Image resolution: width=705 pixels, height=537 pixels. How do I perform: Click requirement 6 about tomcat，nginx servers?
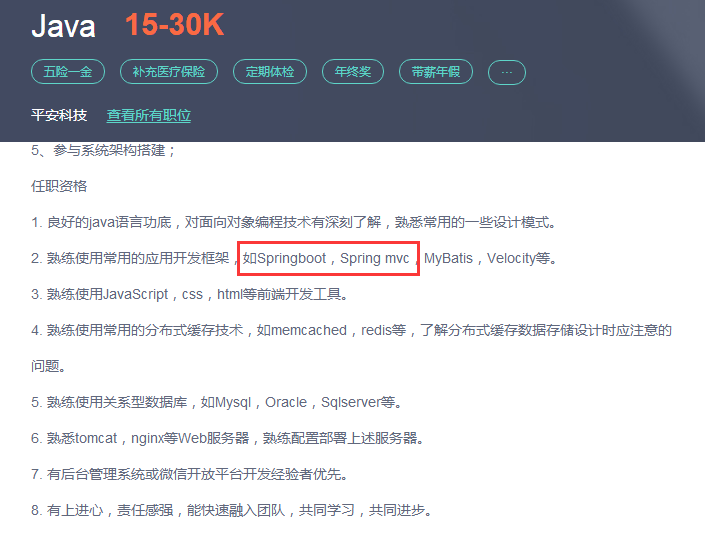[228, 439]
